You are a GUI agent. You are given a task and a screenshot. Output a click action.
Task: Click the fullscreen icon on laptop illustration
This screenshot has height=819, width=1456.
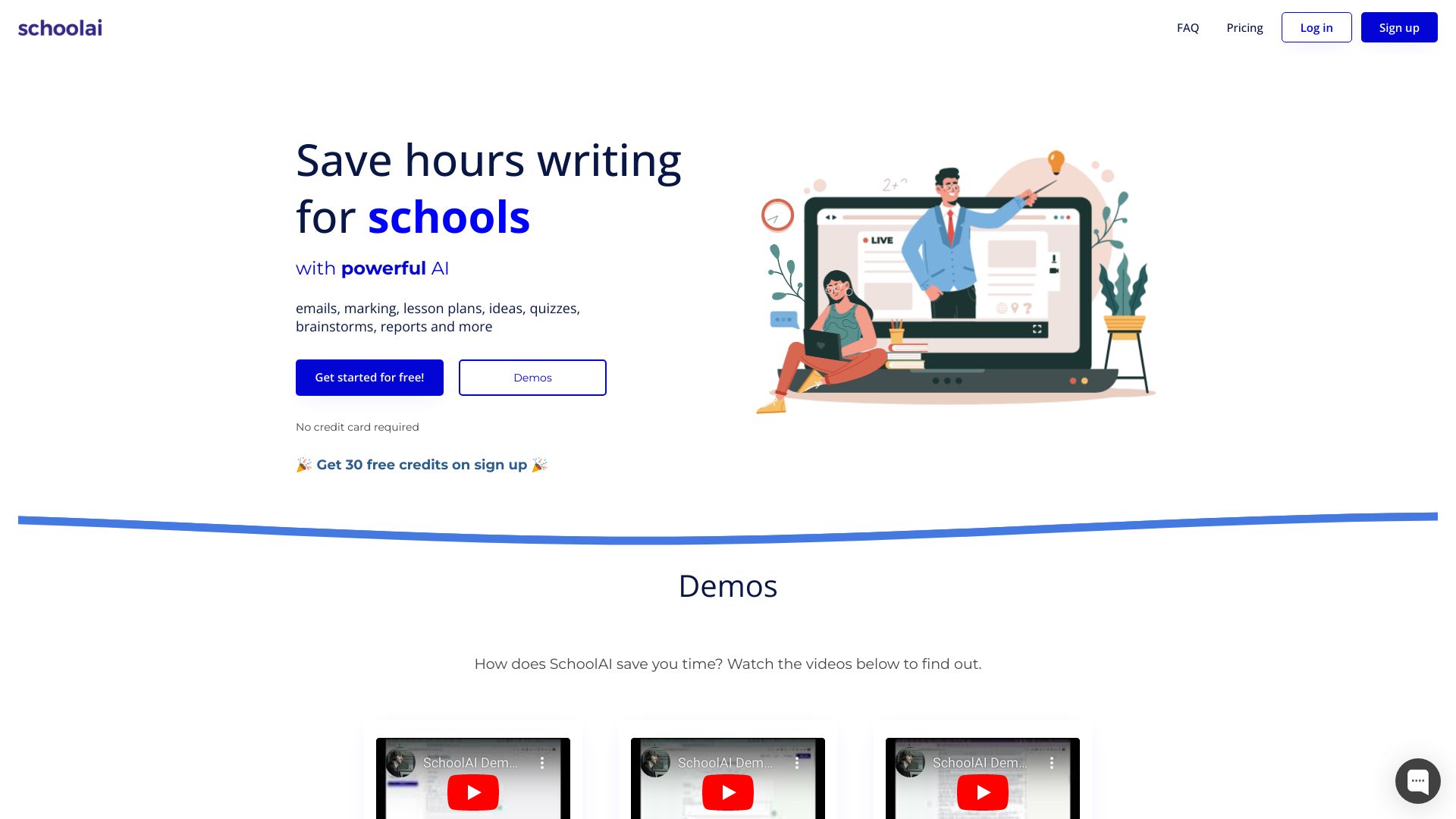click(x=1037, y=329)
